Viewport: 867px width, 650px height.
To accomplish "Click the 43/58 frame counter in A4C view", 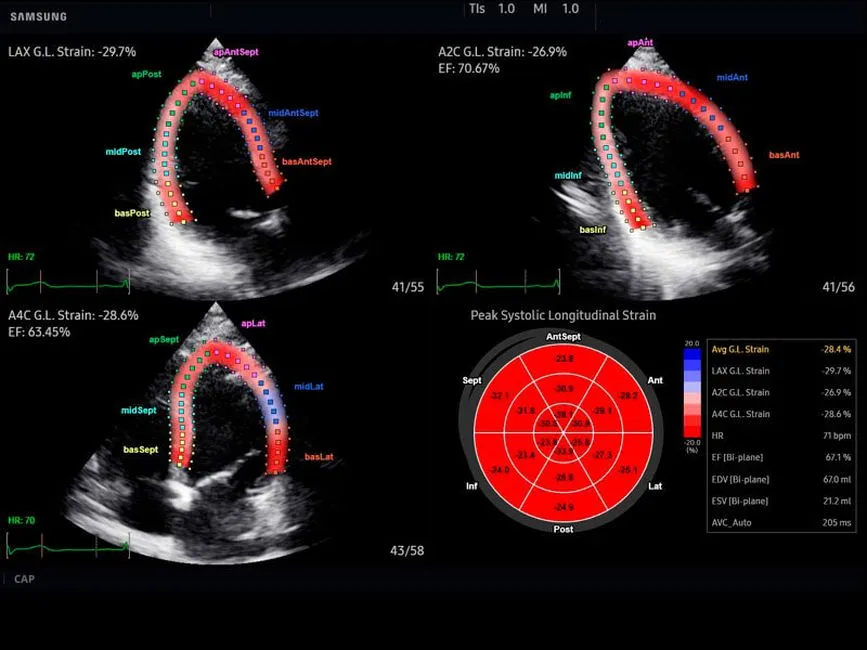I will click(x=407, y=551).
